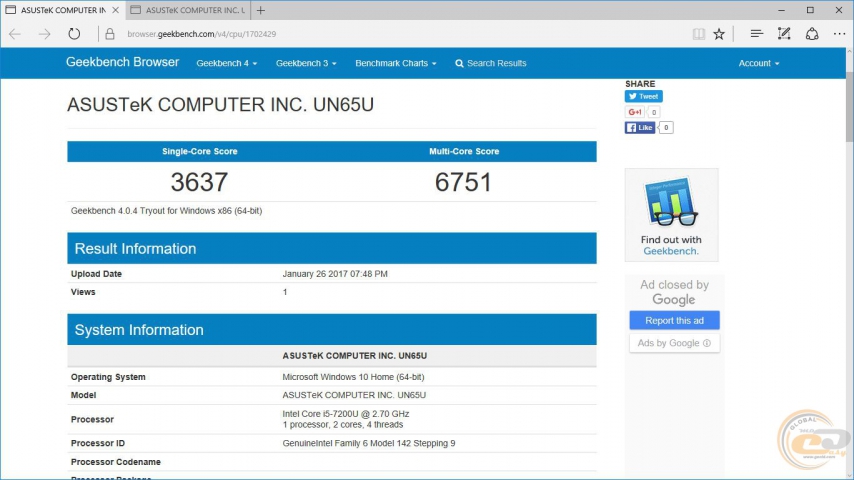Go back to the previous page
This screenshot has height=480, width=854.
coord(15,34)
